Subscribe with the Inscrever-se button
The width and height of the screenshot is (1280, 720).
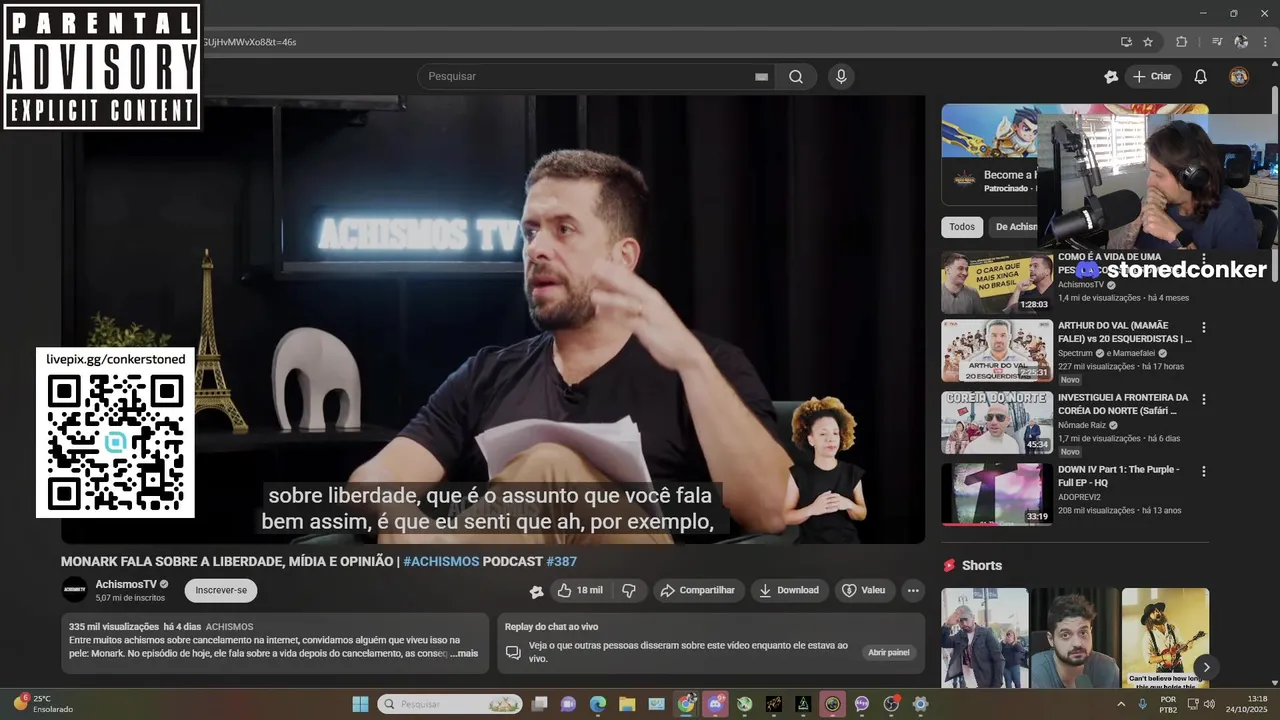coord(221,591)
